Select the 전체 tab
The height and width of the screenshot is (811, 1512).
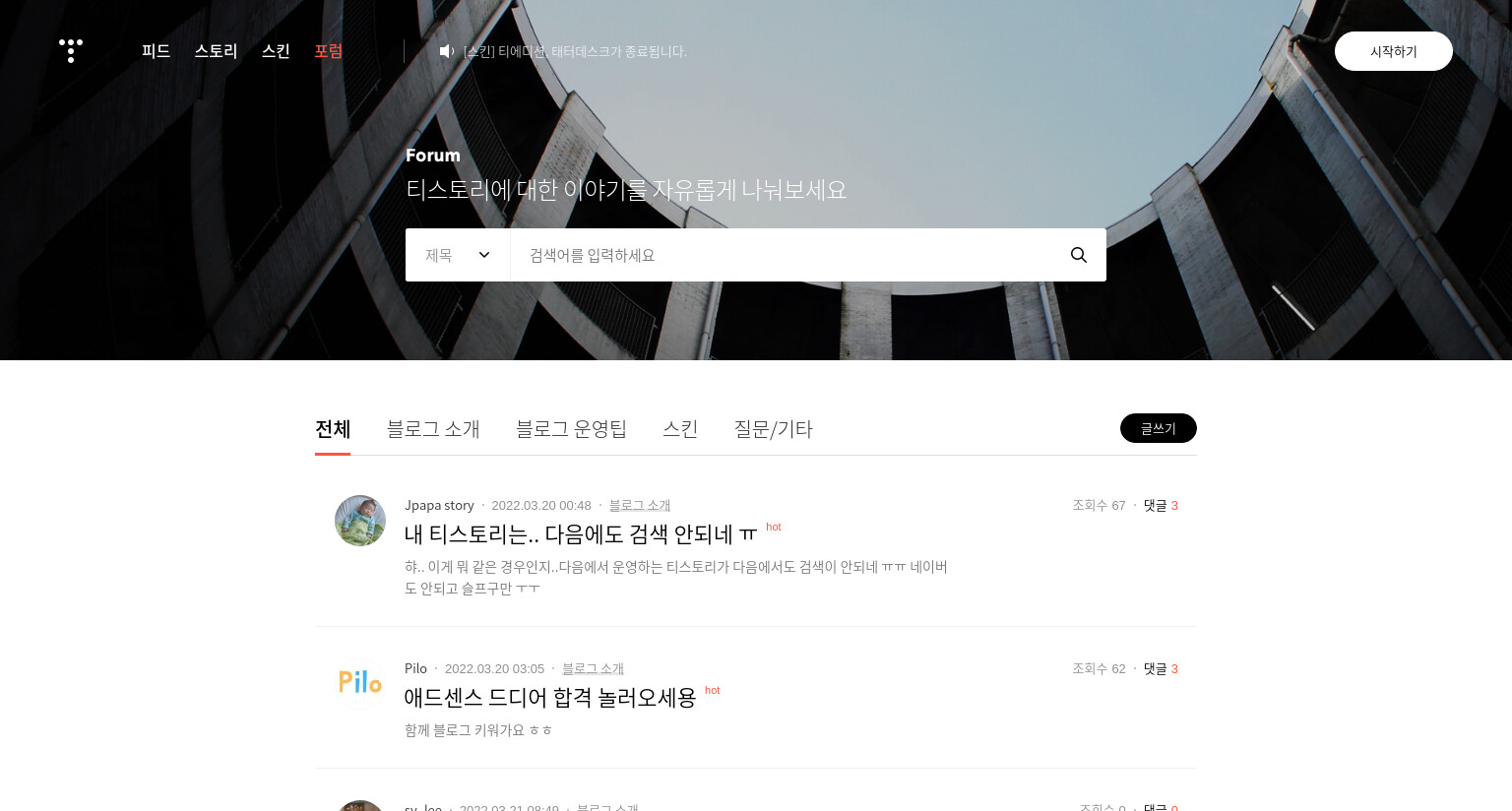[x=333, y=429]
